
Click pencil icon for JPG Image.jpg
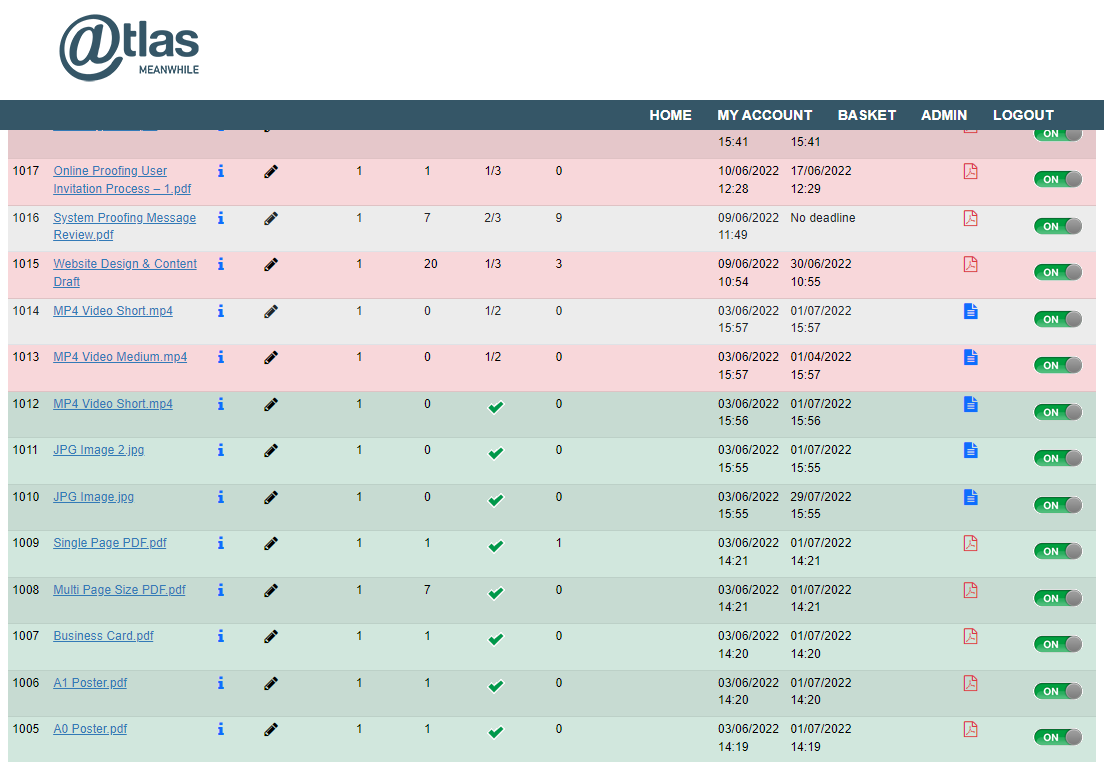pyautogui.click(x=271, y=497)
